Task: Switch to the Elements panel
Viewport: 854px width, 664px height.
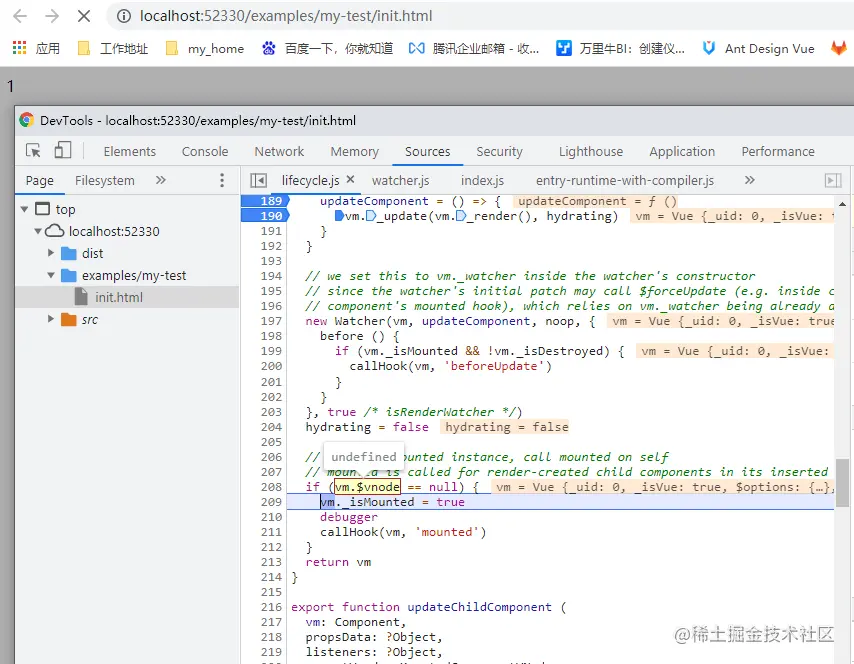Action: (x=130, y=151)
